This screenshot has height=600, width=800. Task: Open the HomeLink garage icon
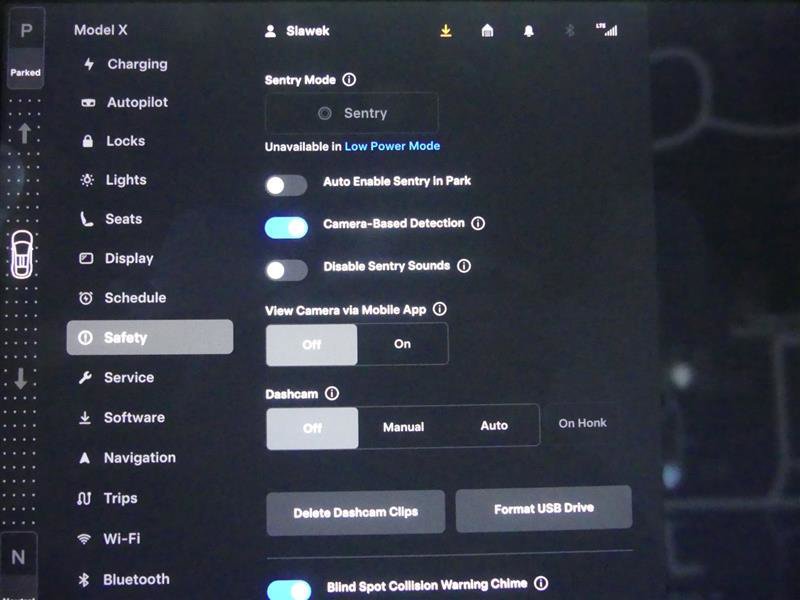pos(487,31)
